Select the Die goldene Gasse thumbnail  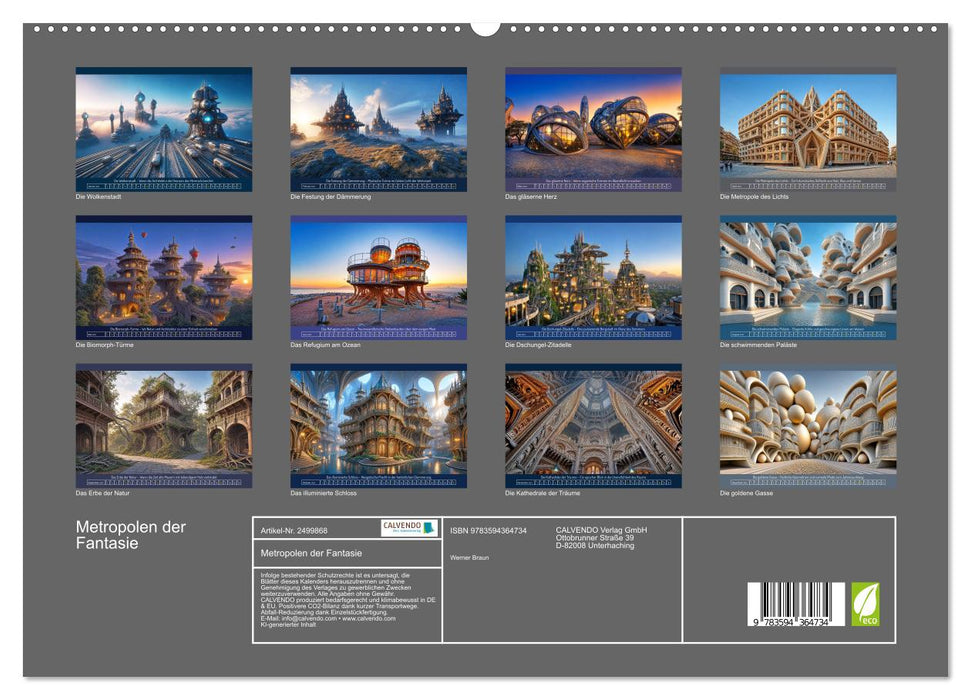point(808,426)
